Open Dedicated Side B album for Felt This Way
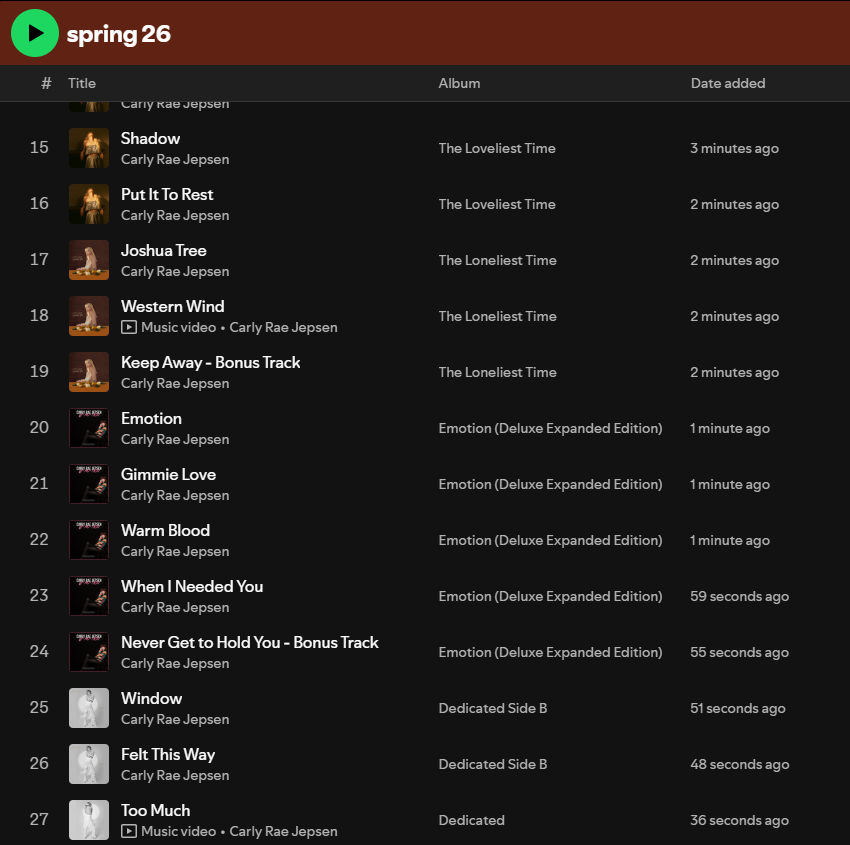Screen dimensions: 850x845 coord(493,764)
